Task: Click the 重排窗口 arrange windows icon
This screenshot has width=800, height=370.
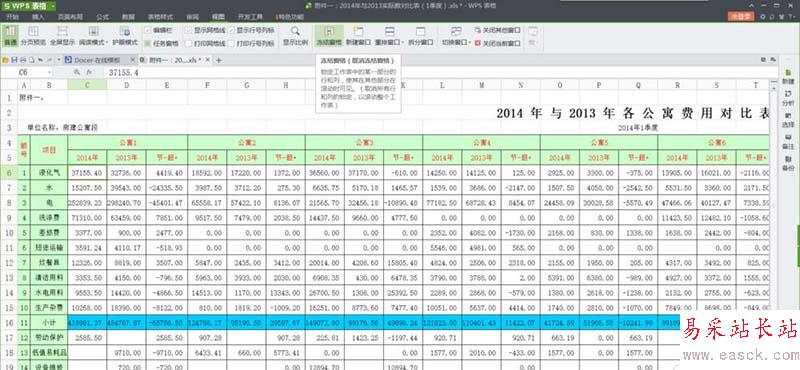Action: pos(389,32)
